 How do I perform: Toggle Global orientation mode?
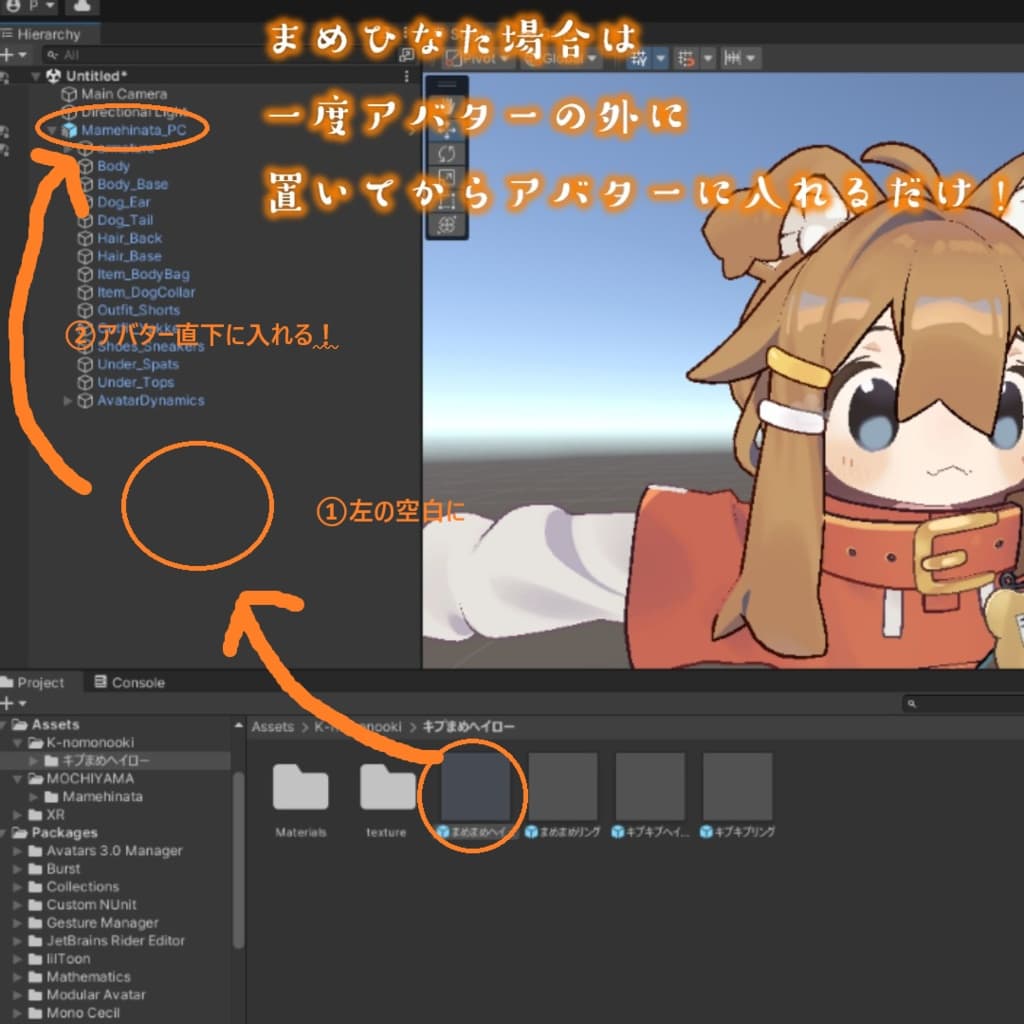560,59
